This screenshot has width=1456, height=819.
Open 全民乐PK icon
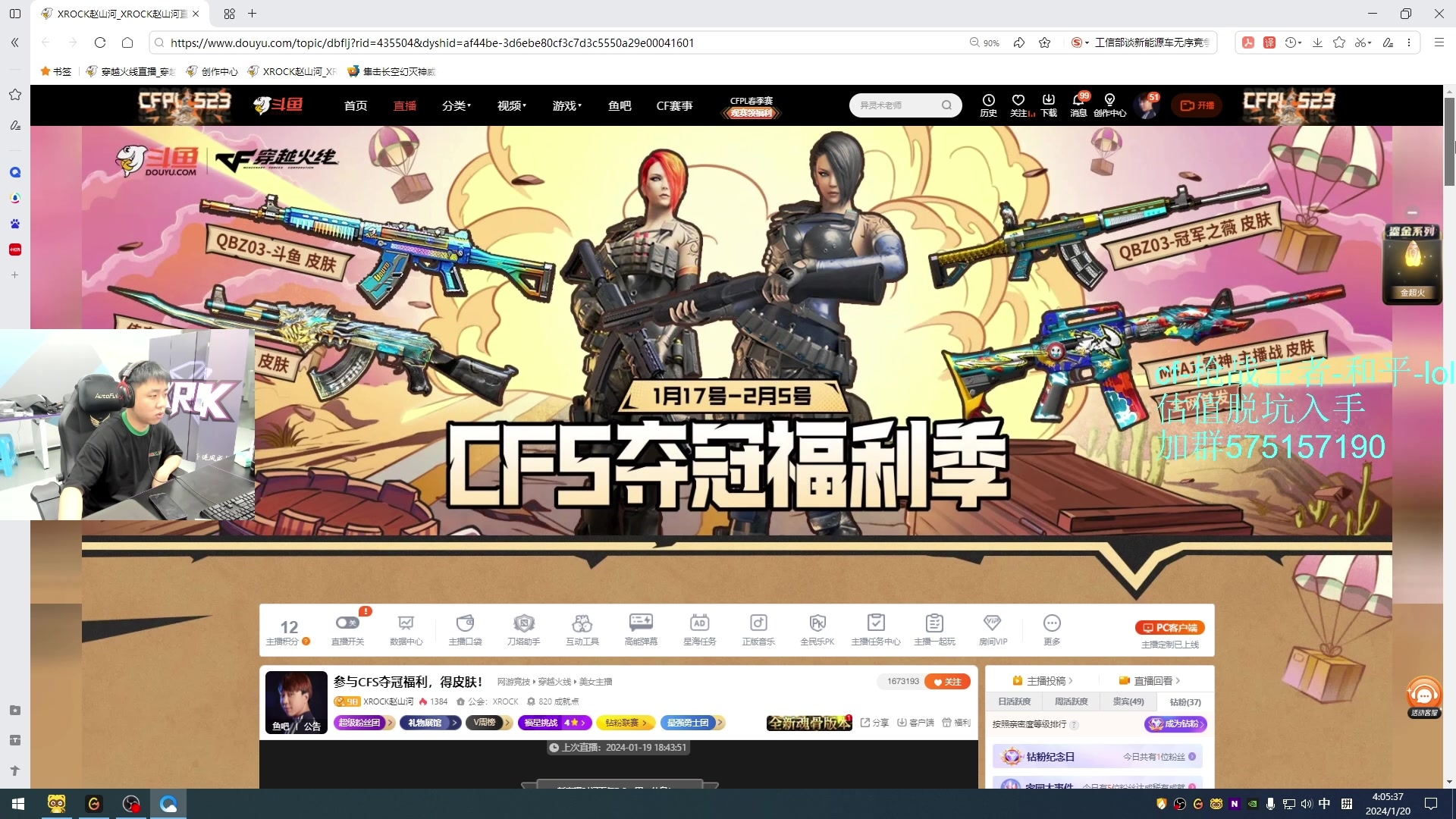[x=817, y=623]
